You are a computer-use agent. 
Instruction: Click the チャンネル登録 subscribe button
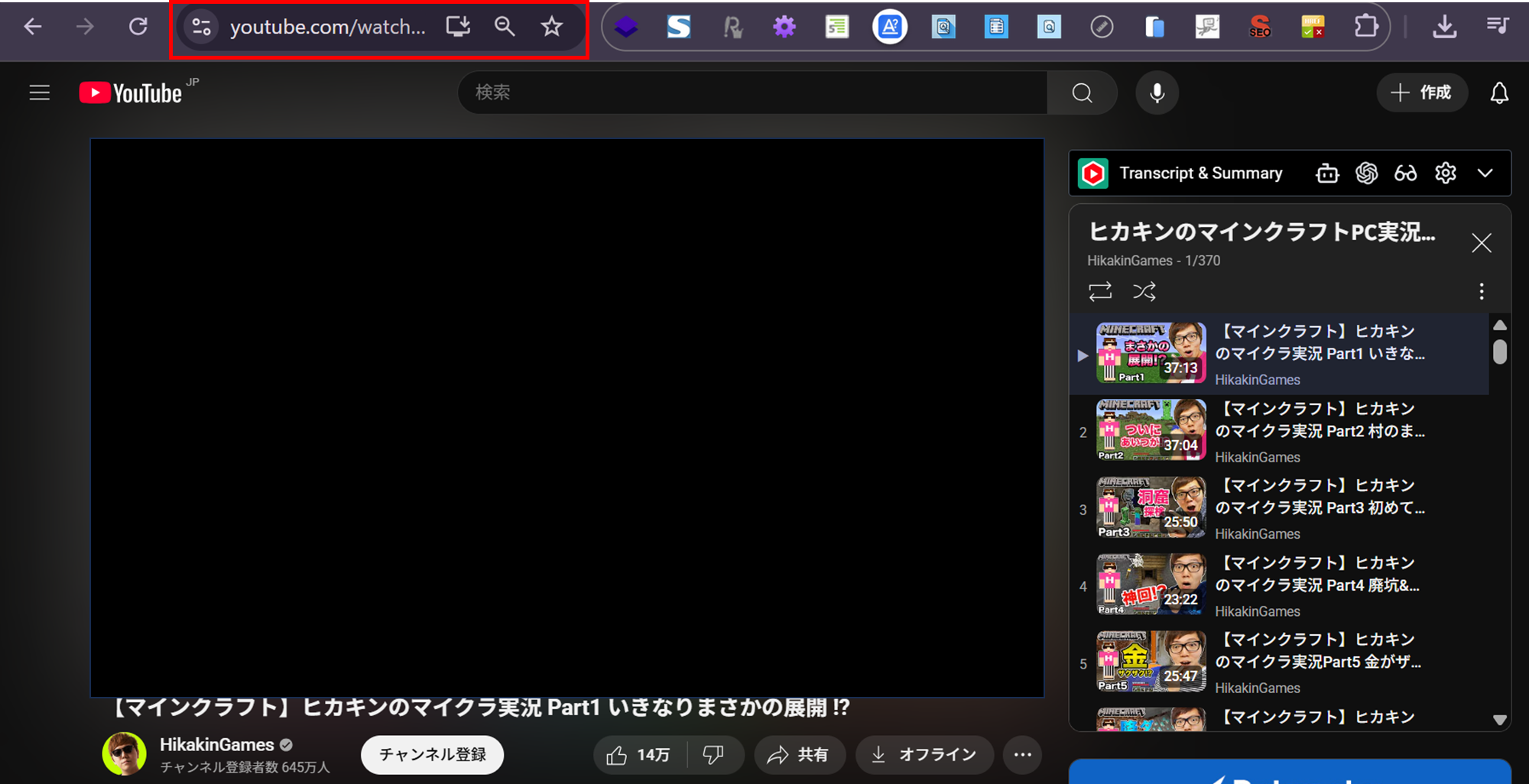point(433,755)
